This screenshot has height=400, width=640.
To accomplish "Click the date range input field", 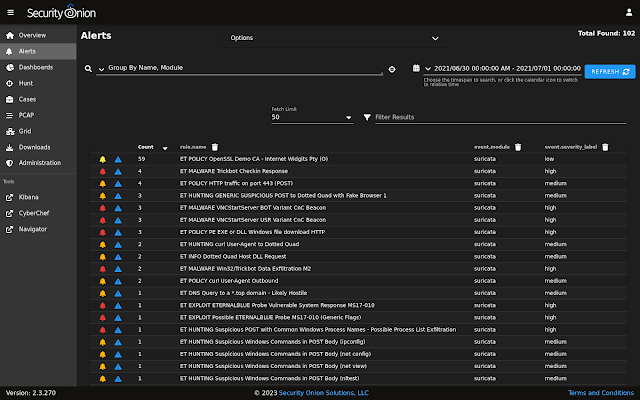I will (507, 69).
